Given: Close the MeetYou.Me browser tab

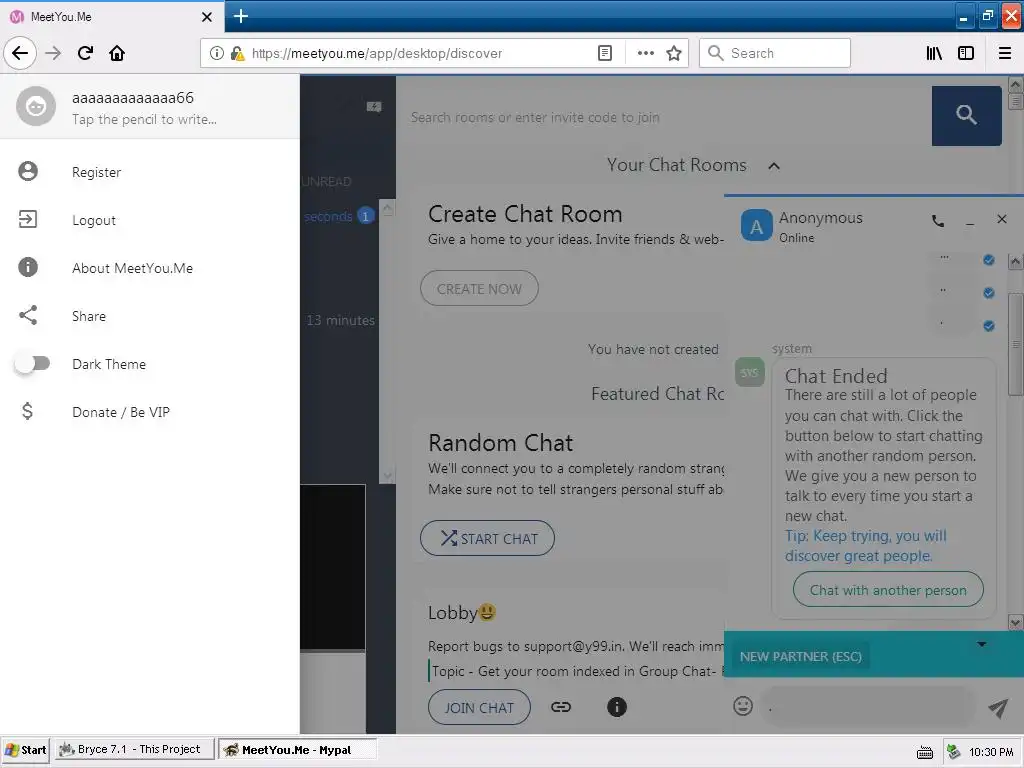Looking at the screenshot, I should [x=207, y=17].
